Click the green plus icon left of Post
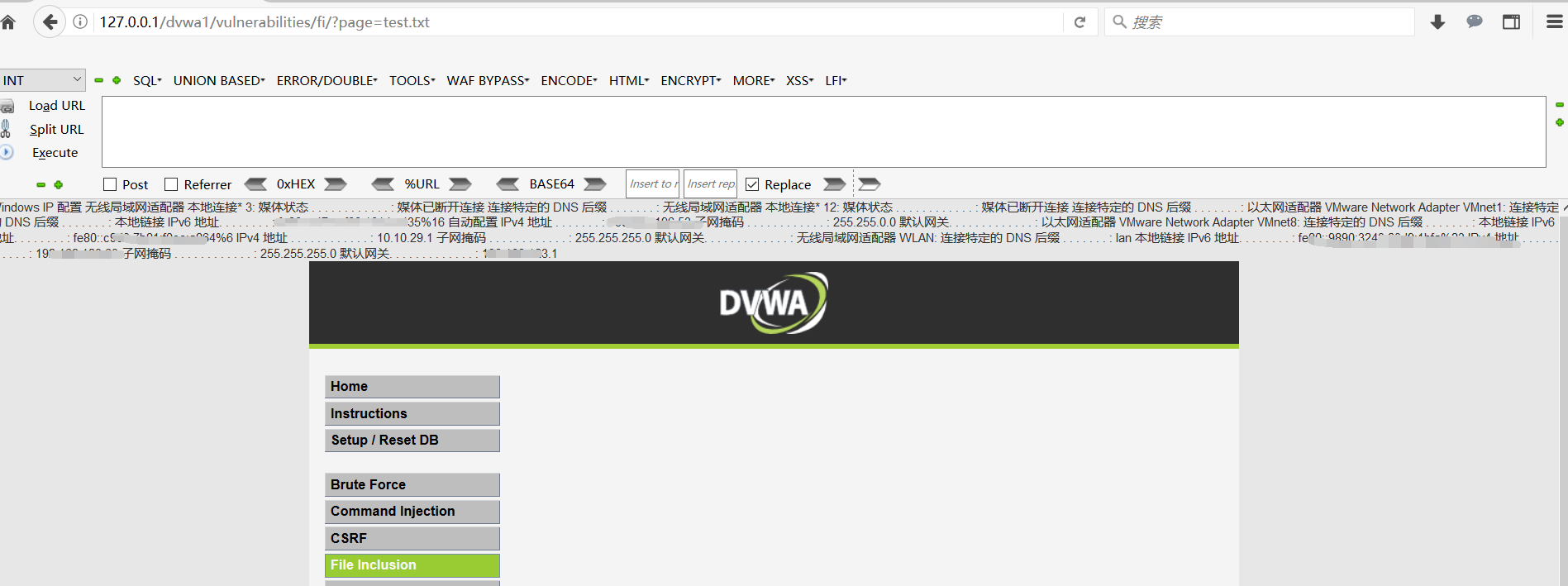The image size is (1568, 586). pos(58,185)
